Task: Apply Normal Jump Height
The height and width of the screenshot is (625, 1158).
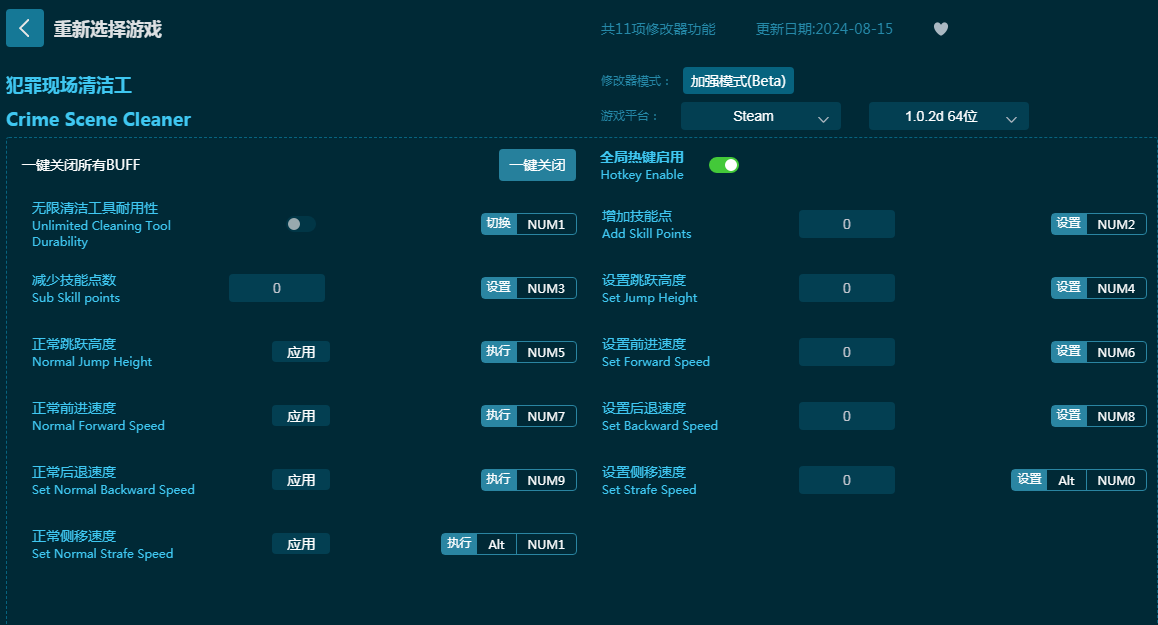Action: pos(301,352)
